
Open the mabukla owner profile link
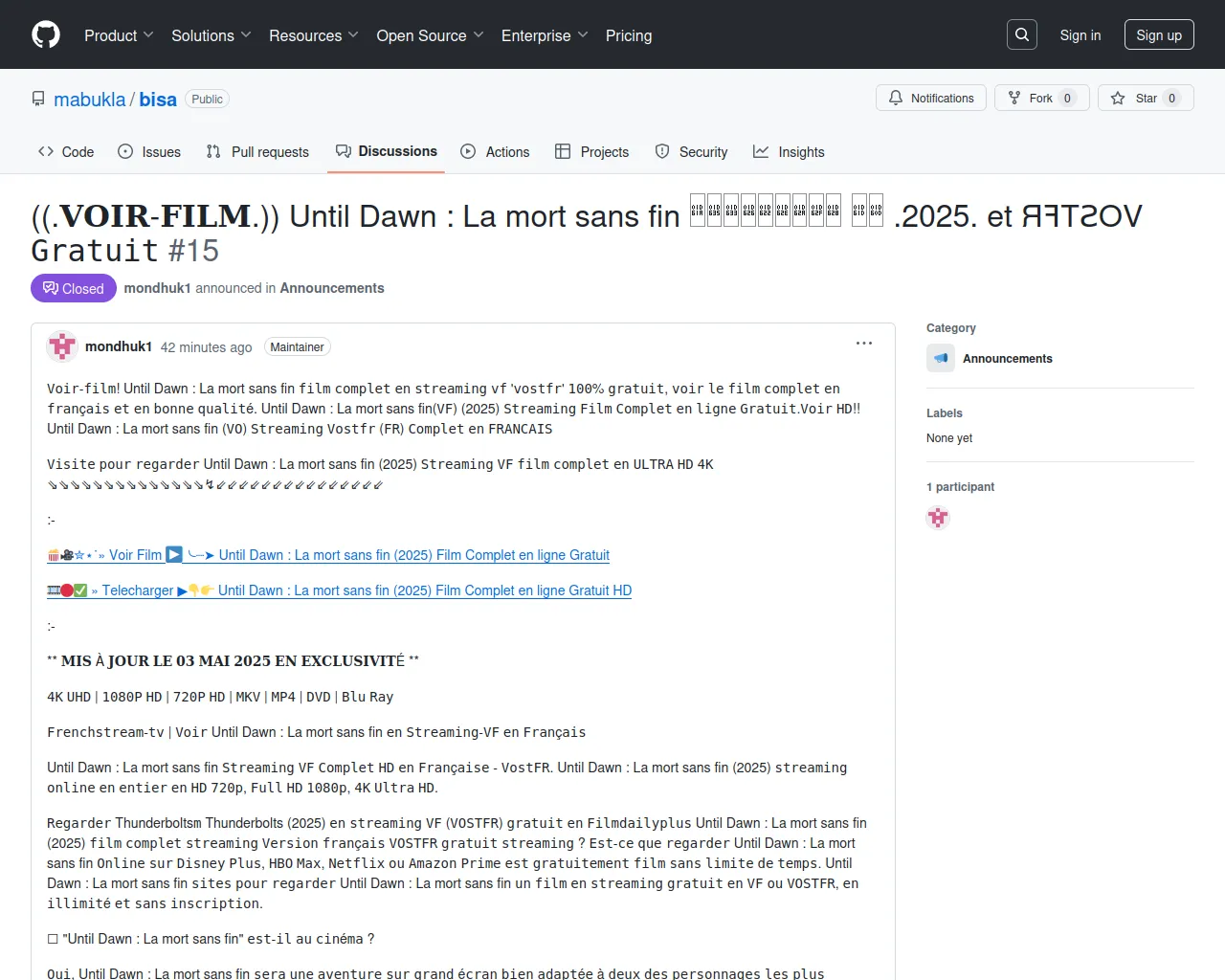90,100
